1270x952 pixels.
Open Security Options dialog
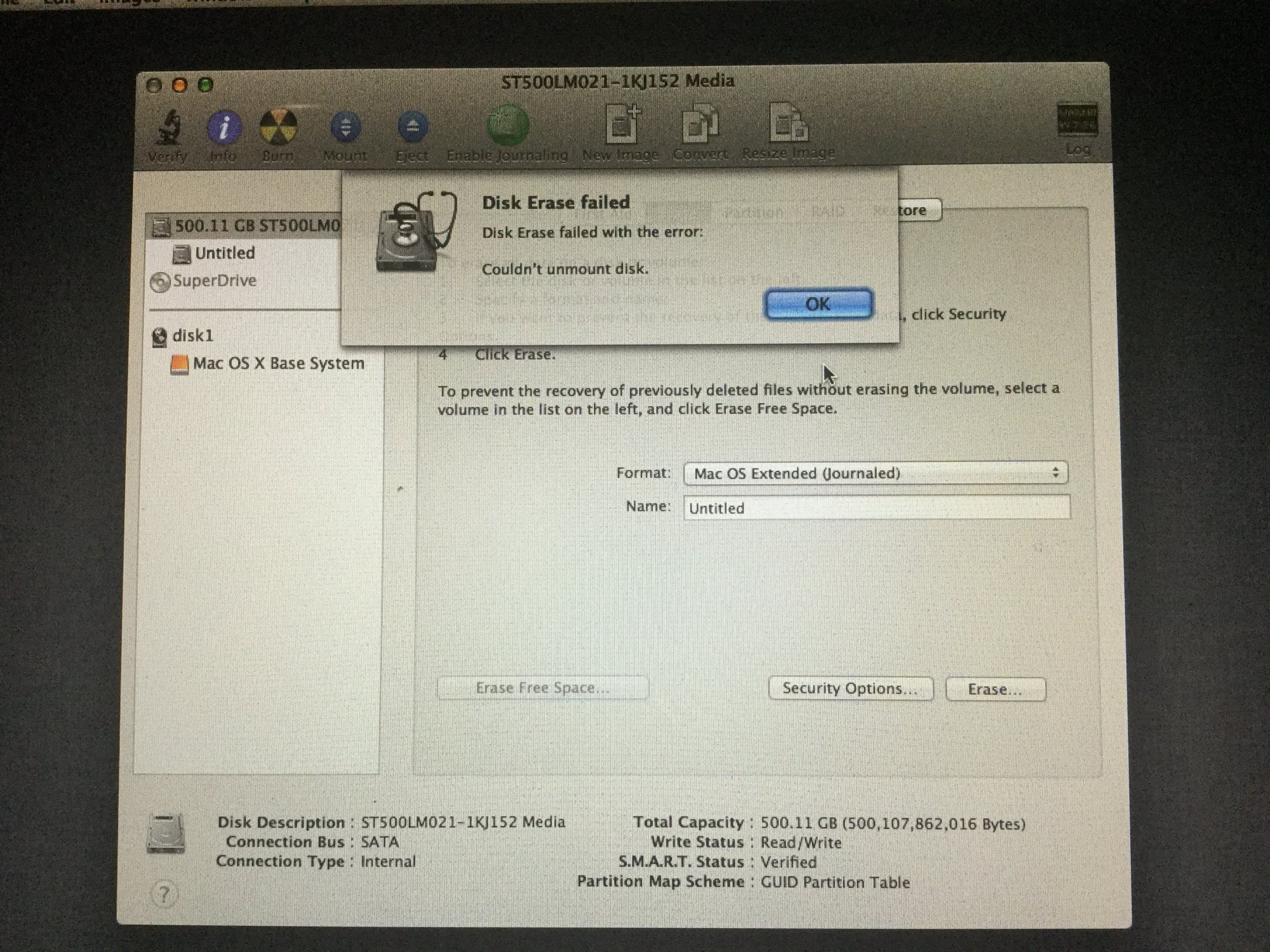coord(851,689)
